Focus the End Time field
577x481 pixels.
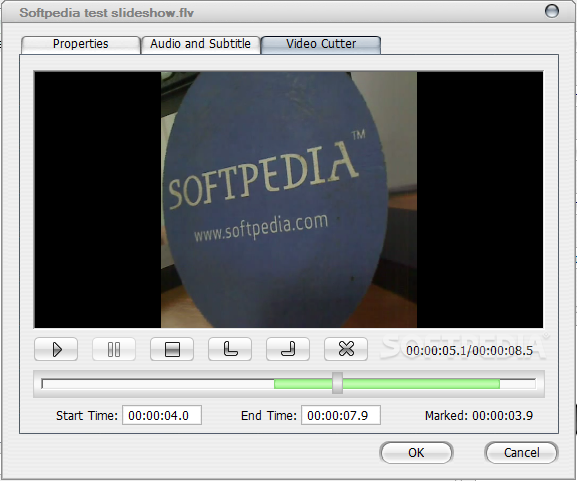pos(341,415)
